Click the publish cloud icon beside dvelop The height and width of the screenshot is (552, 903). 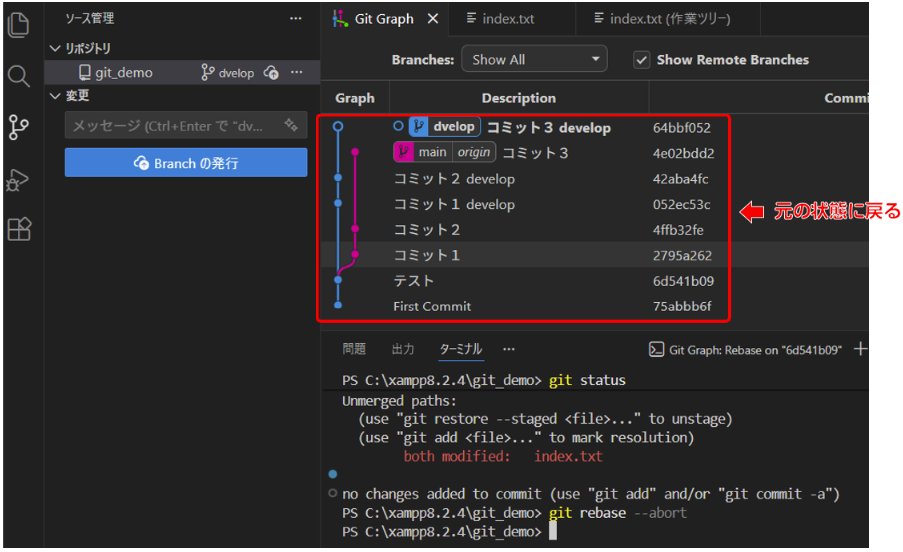tap(271, 73)
